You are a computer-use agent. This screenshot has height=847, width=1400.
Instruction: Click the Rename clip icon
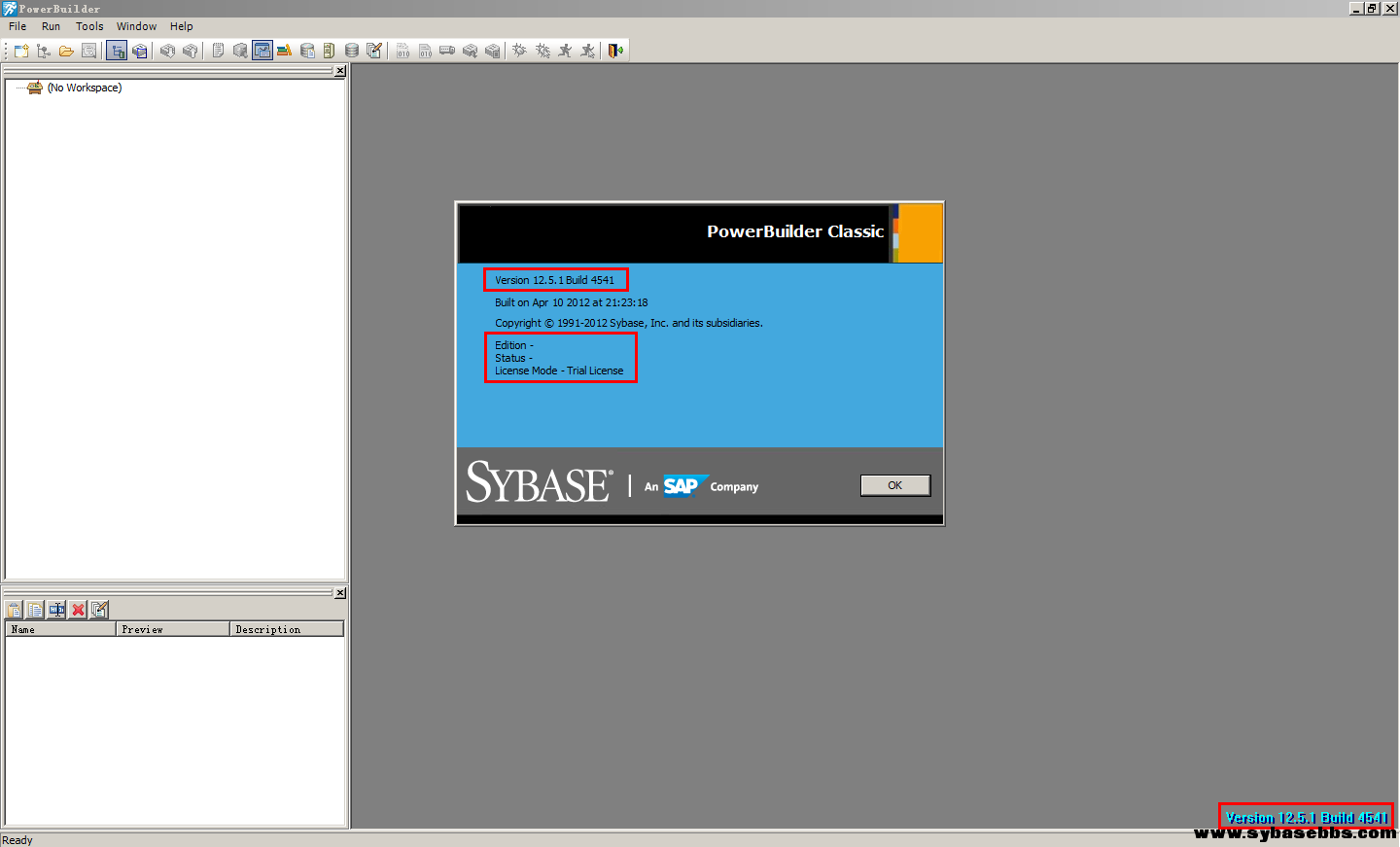tap(56, 610)
